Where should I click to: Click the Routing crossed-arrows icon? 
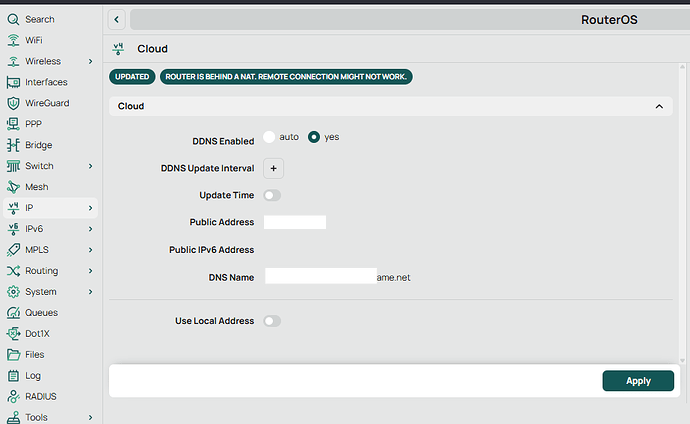click(13, 271)
